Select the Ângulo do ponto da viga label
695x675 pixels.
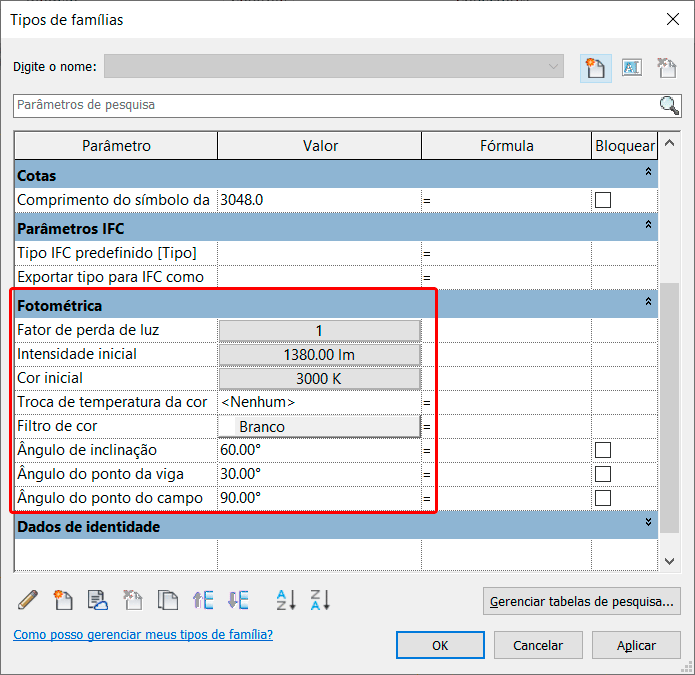pyautogui.click(x=101, y=474)
